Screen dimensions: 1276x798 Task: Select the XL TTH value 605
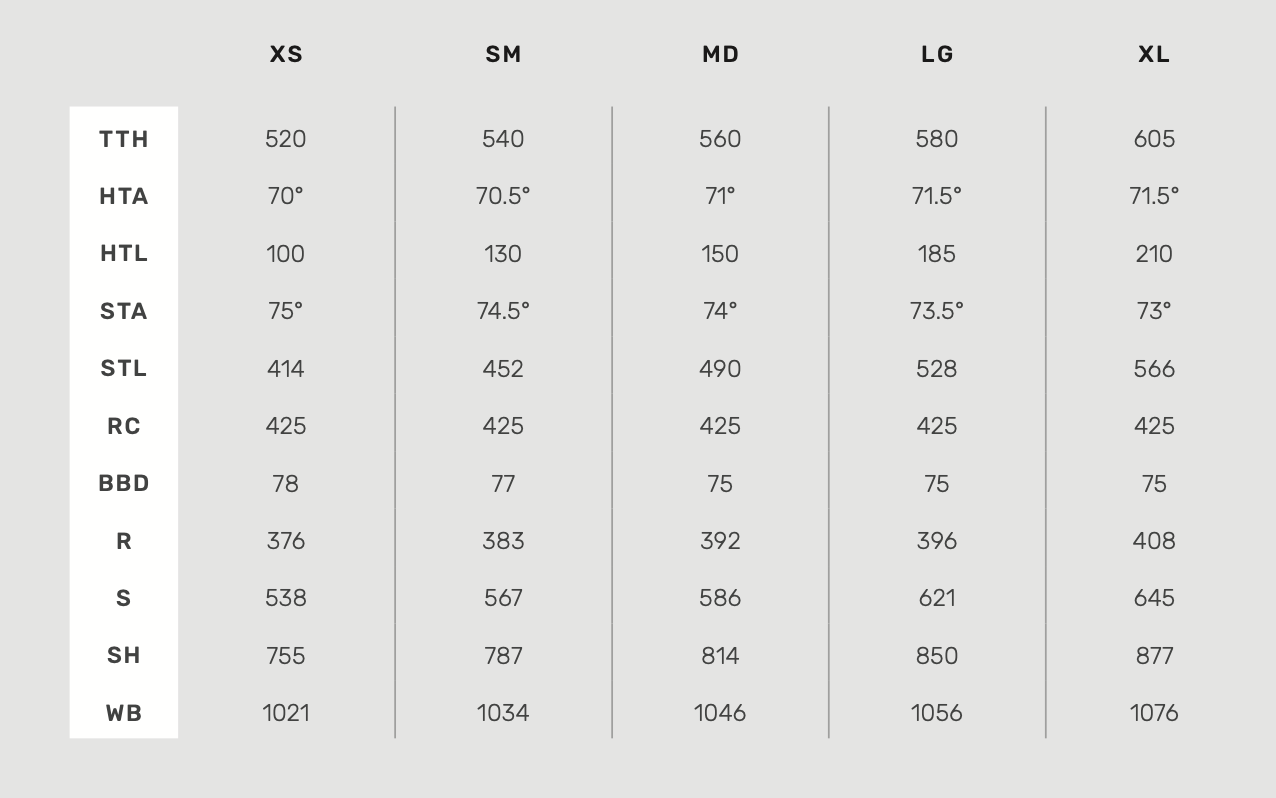1154,139
